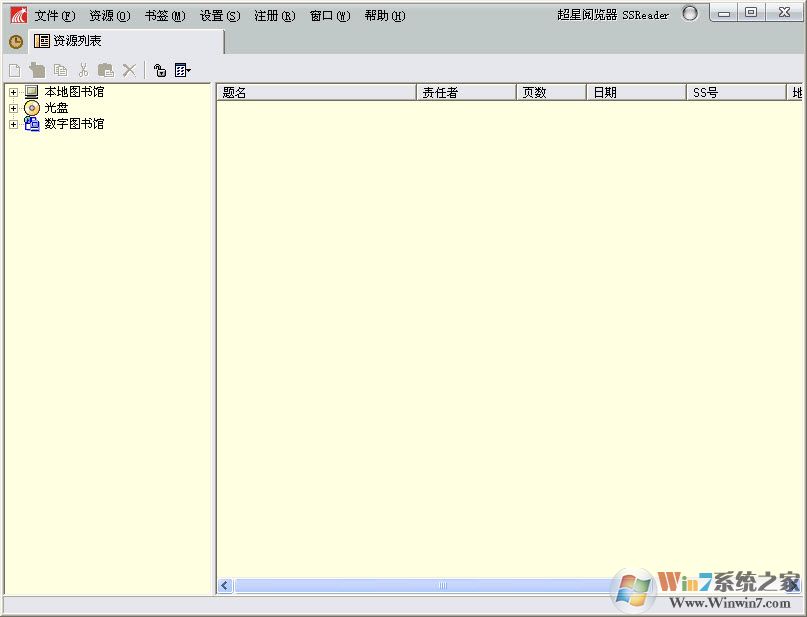The width and height of the screenshot is (807, 617).
Task: Expand the 光盘 tree node
Action: pyautogui.click(x=11, y=107)
